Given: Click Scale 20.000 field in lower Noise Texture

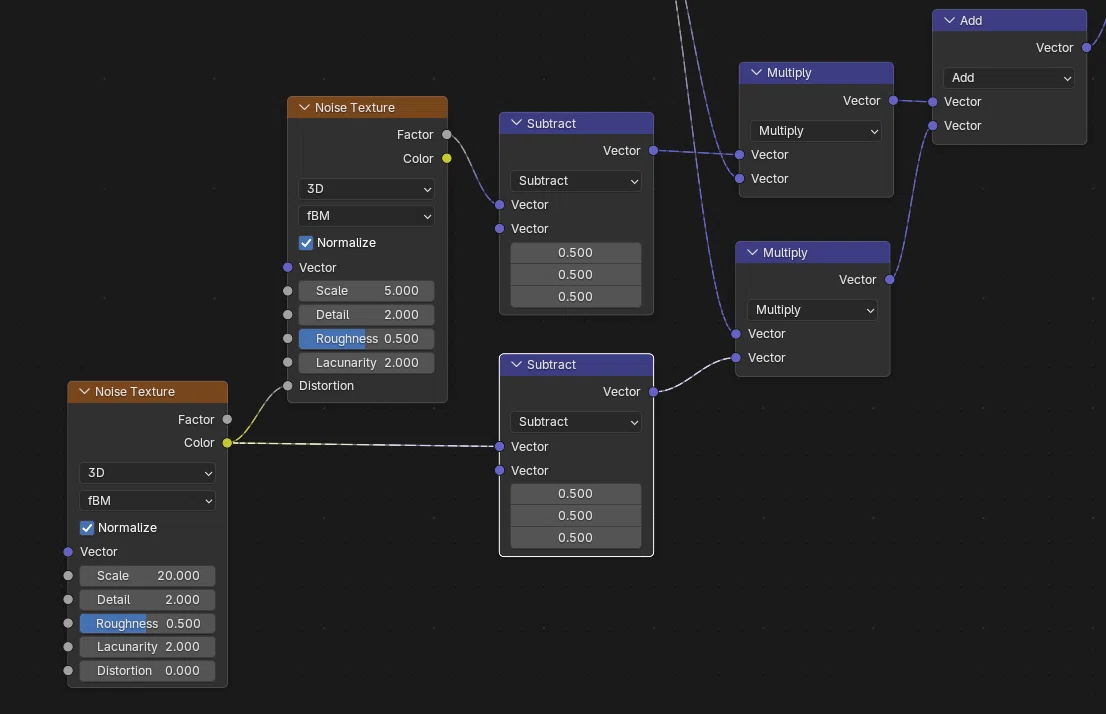Looking at the screenshot, I should pos(147,576).
